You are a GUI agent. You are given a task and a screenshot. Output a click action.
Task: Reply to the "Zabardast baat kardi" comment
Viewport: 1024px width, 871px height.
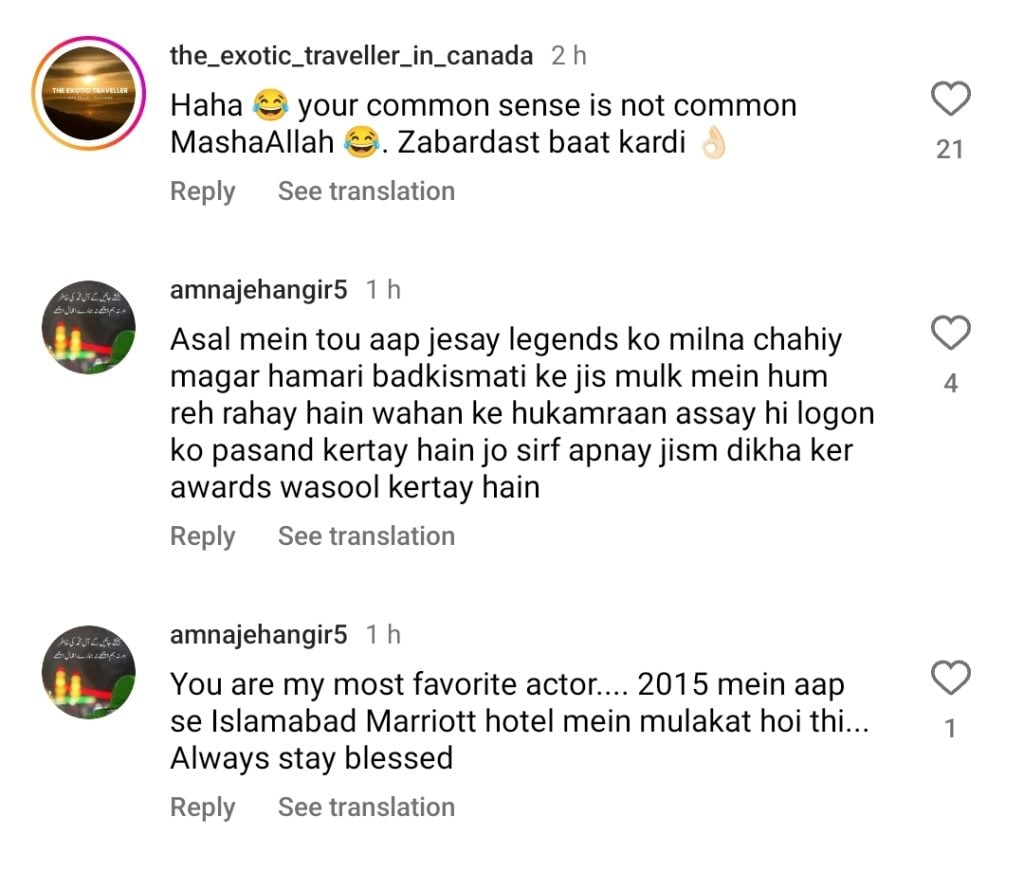(x=202, y=191)
